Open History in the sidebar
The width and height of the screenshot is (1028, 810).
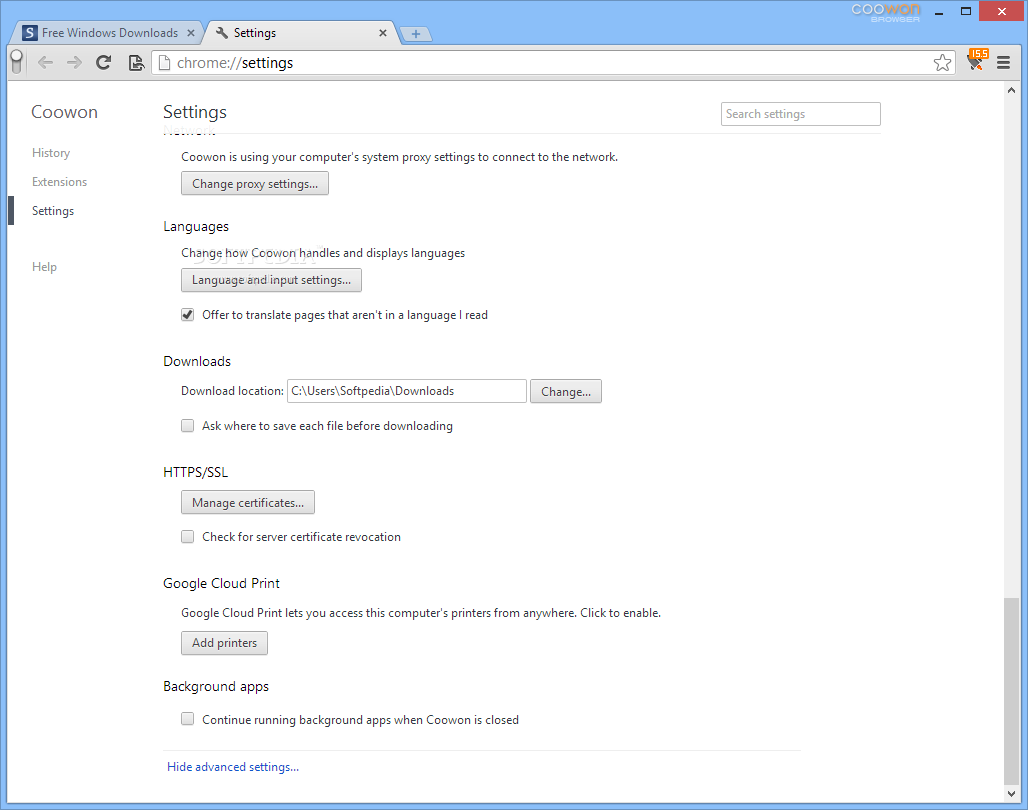click(50, 153)
